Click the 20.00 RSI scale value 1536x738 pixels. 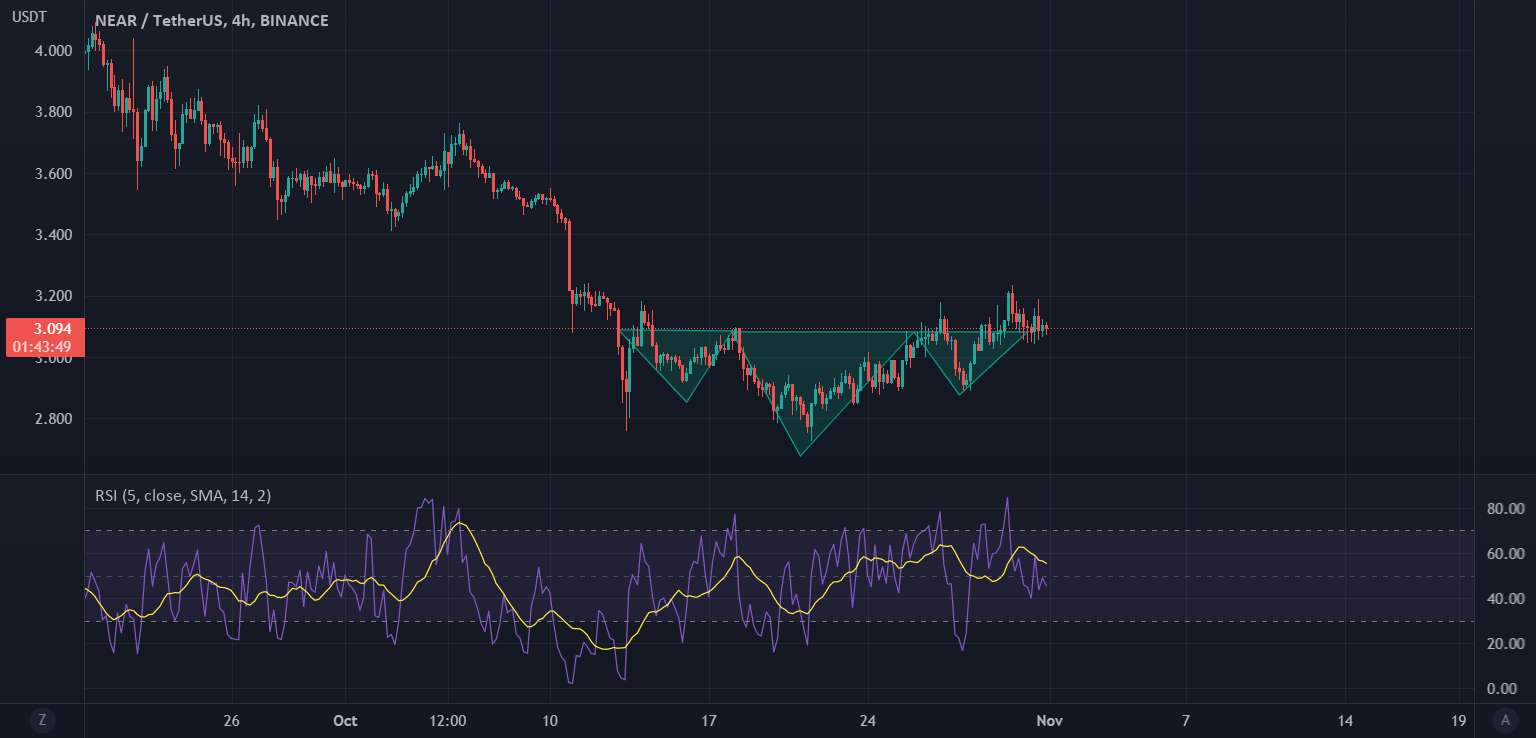(x=1504, y=644)
